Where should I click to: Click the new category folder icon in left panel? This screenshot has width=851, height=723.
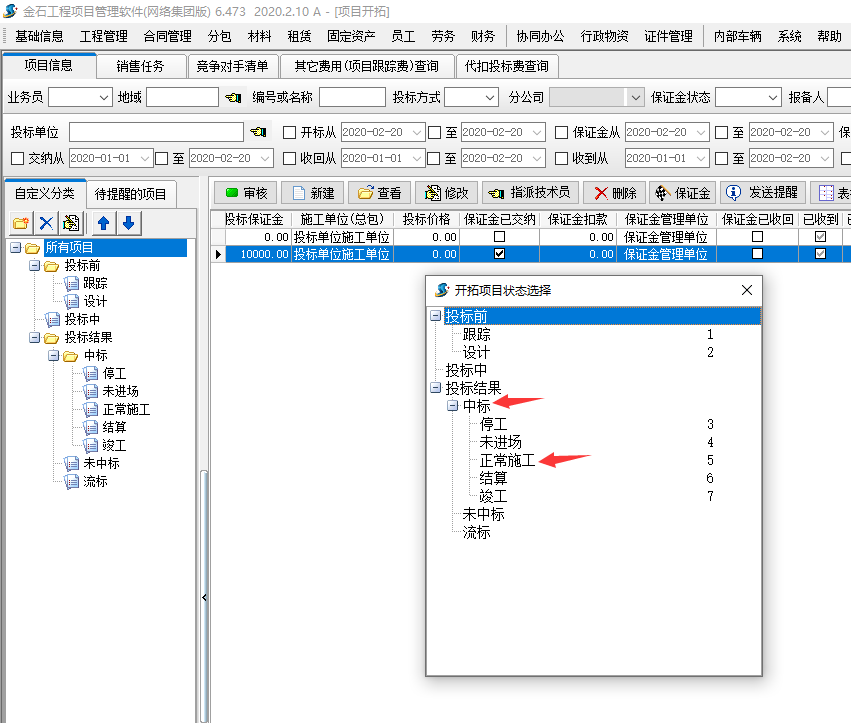tap(20, 223)
